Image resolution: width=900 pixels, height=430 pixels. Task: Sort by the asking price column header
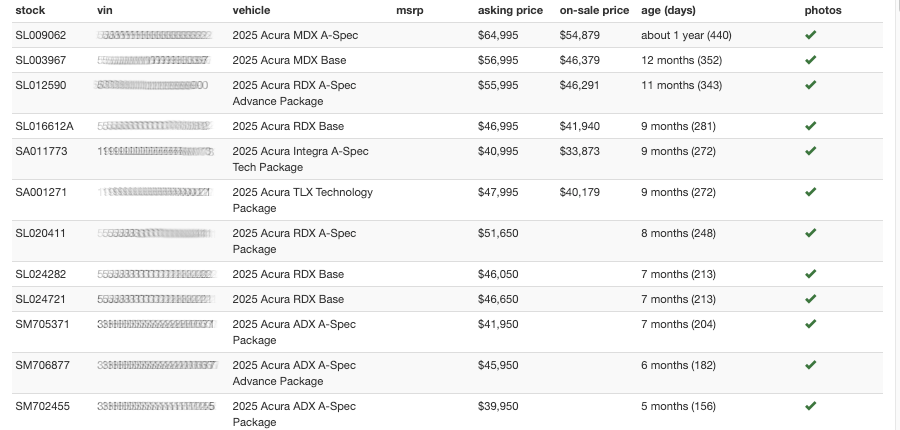510,10
